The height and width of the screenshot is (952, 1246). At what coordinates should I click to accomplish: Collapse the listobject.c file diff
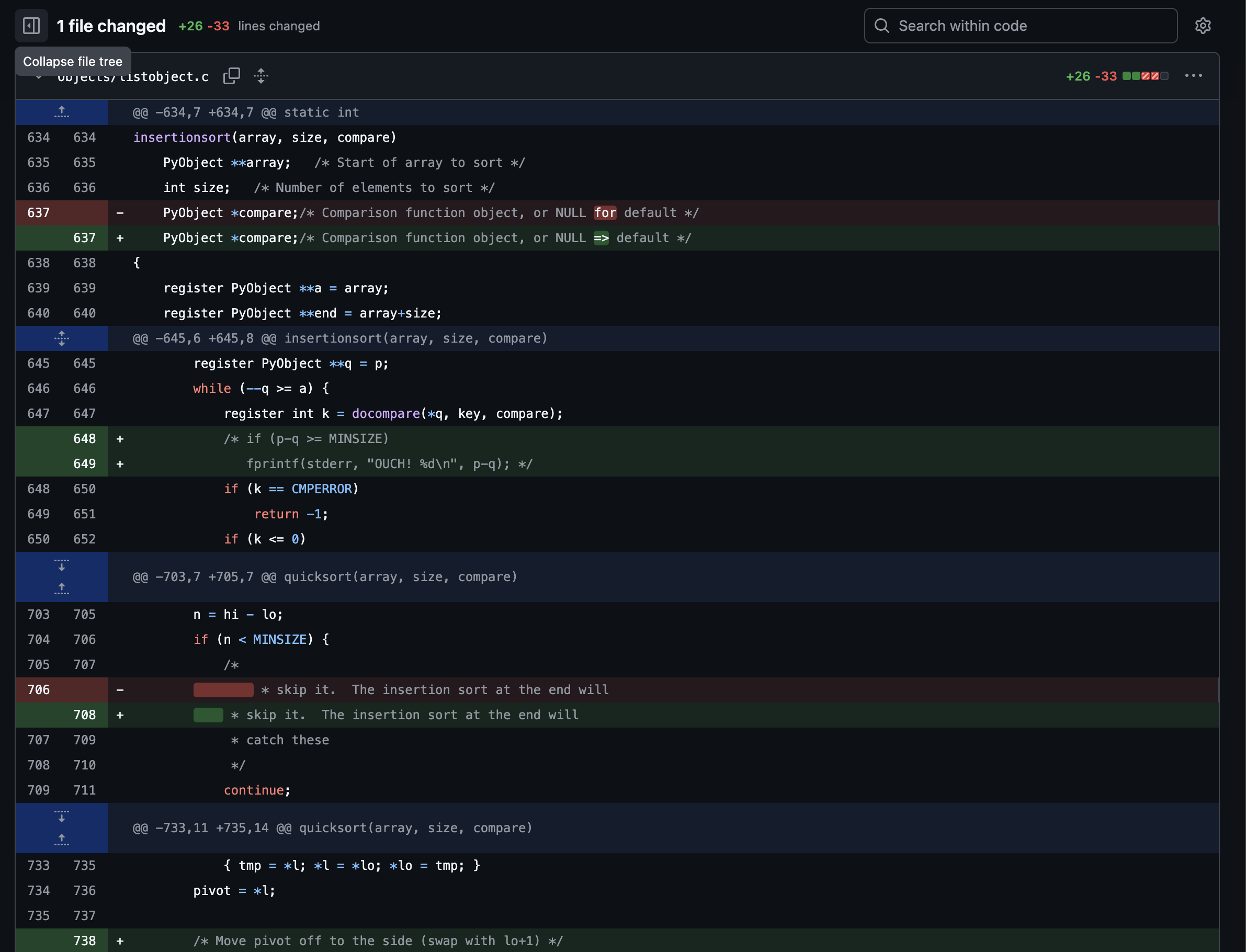[x=39, y=77]
